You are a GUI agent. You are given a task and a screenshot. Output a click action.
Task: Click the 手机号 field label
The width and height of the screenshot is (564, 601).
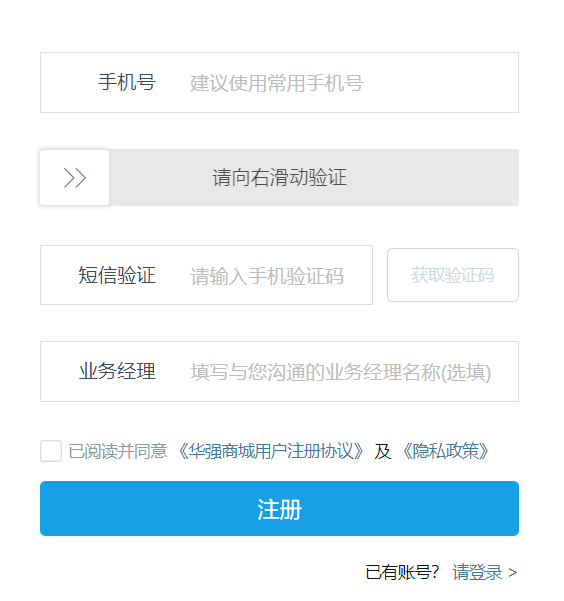[127, 82]
